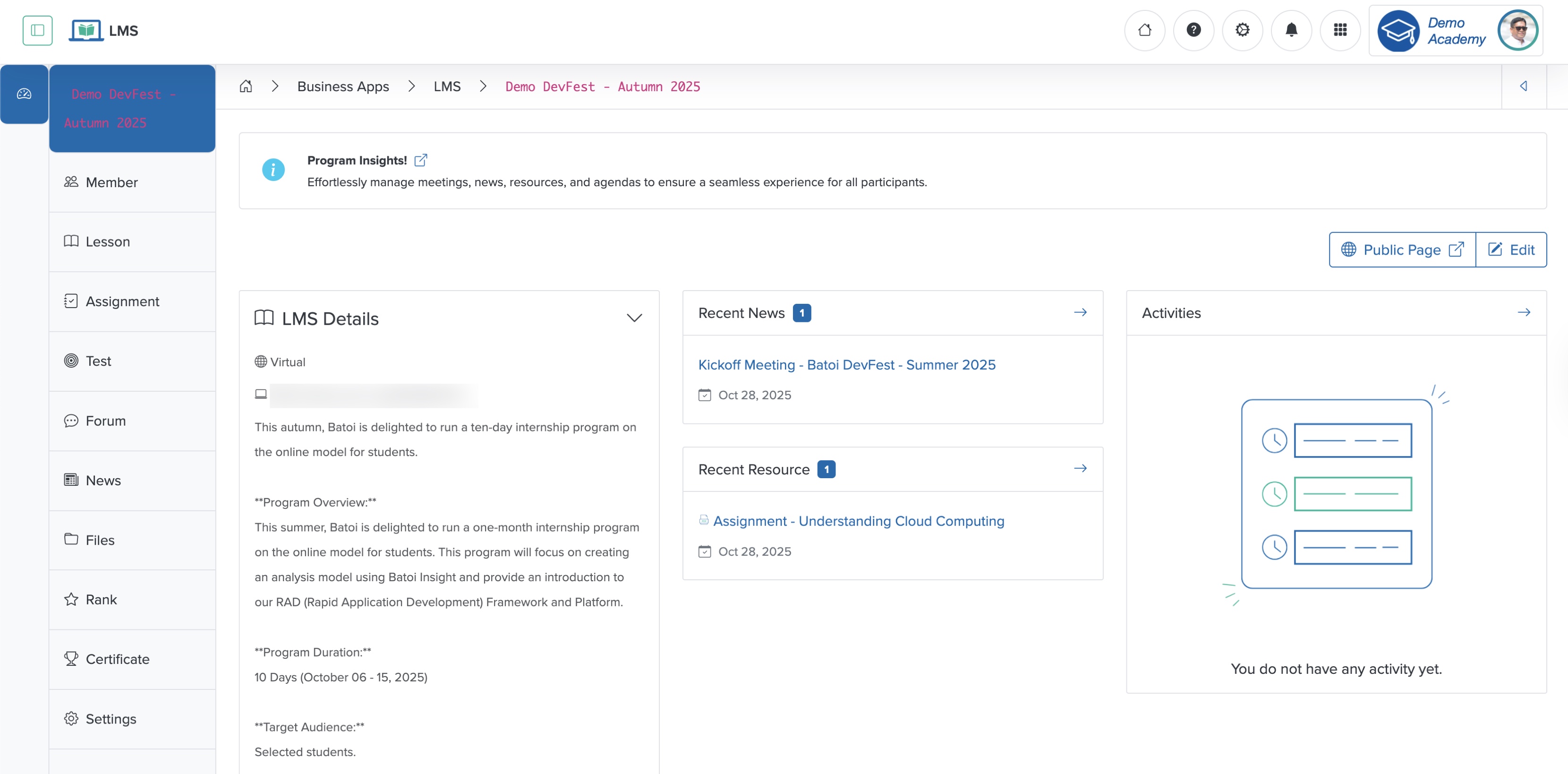Open the Forum chat icon

(x=71, y=421)
